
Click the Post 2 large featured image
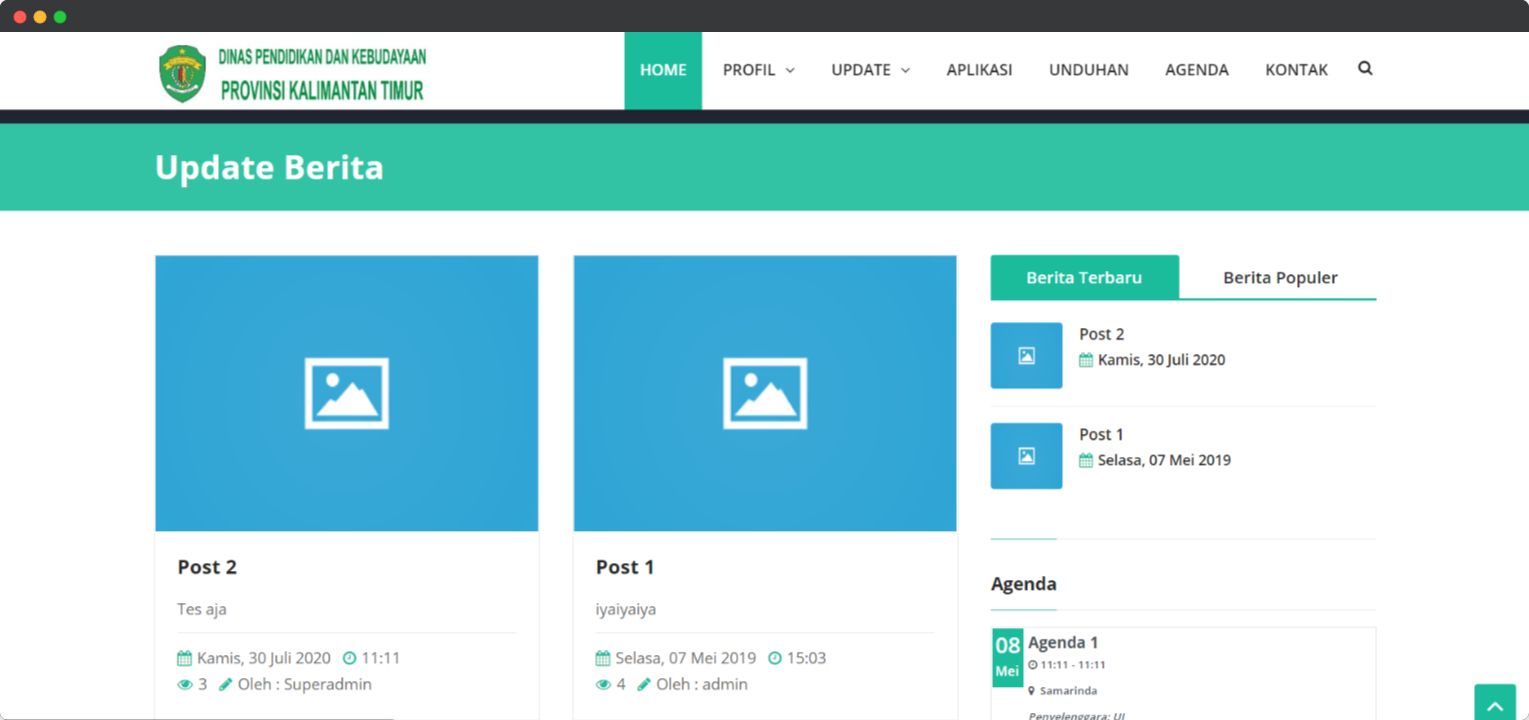(x=346, y=393)
